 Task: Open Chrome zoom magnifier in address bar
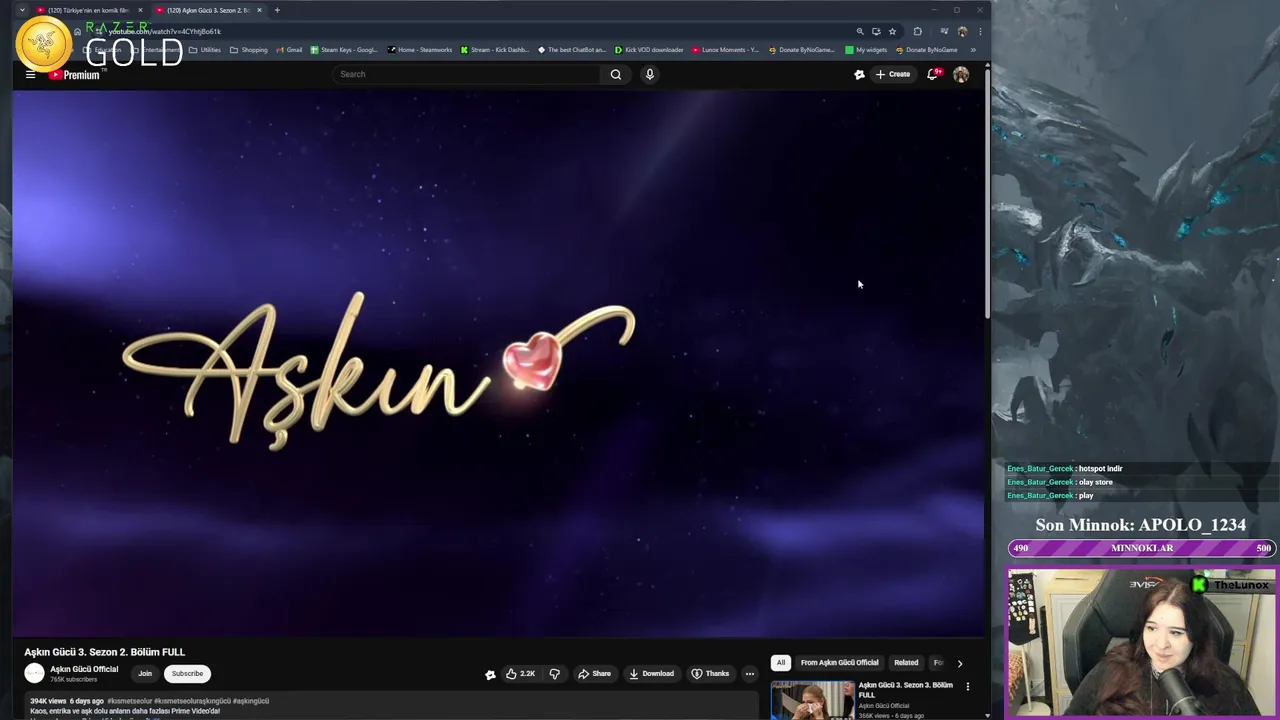pos(860,31)
